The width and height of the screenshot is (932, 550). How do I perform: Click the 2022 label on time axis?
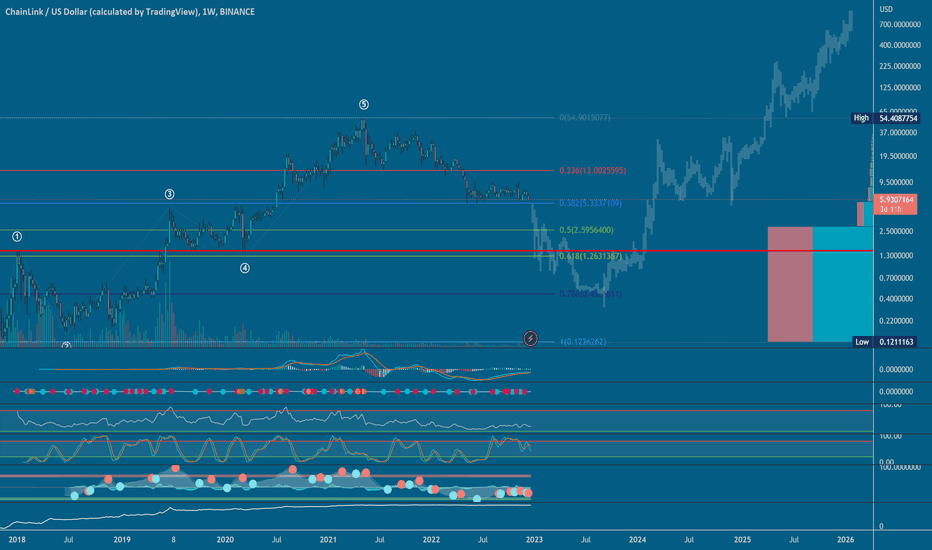[x=431, y=540]
